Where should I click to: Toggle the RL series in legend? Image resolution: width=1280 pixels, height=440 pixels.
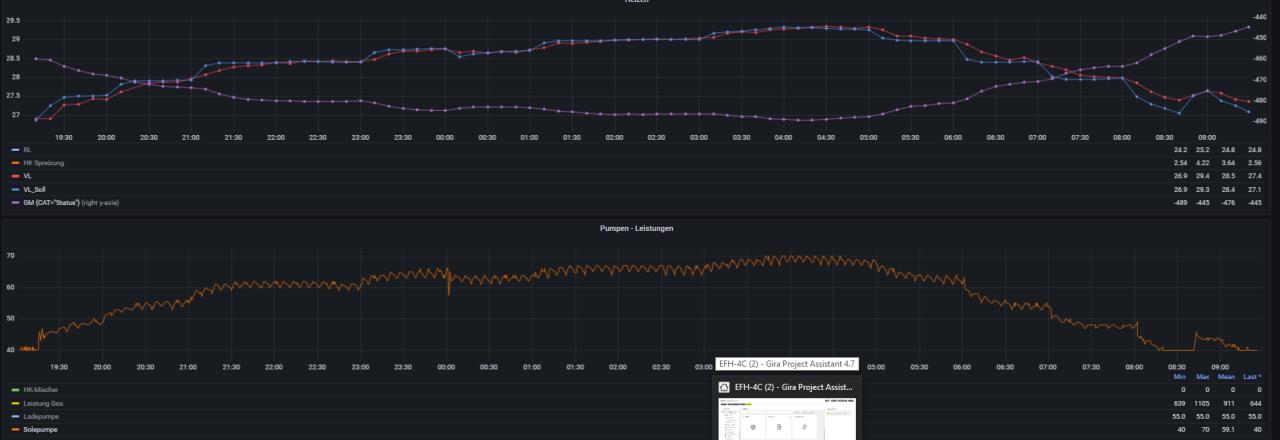pyautogui.click(x=27, y=150)
